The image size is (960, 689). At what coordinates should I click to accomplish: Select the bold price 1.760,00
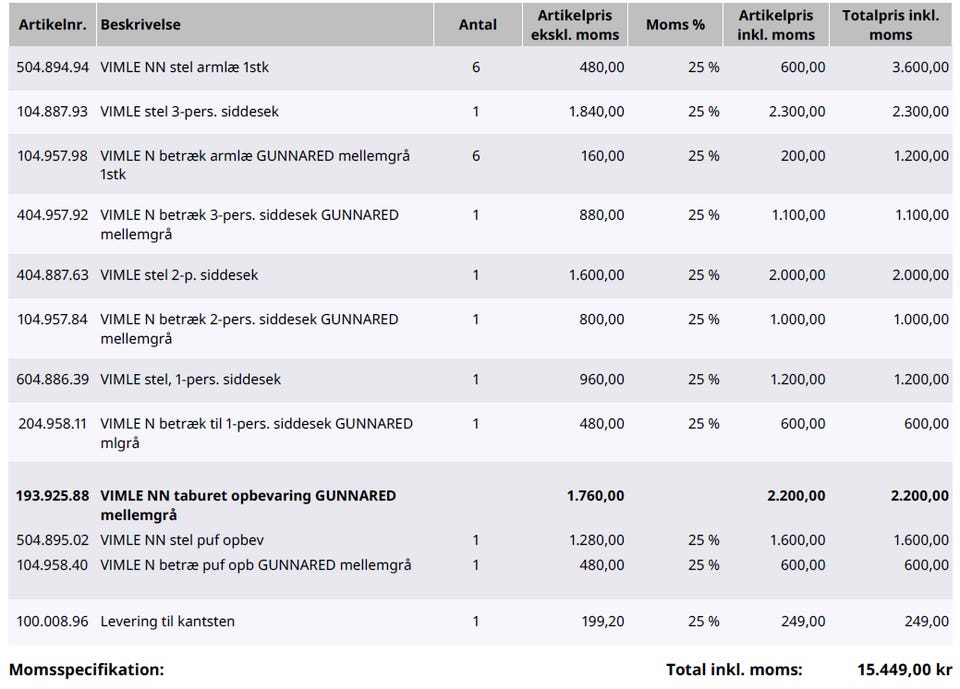coord(596,495)
